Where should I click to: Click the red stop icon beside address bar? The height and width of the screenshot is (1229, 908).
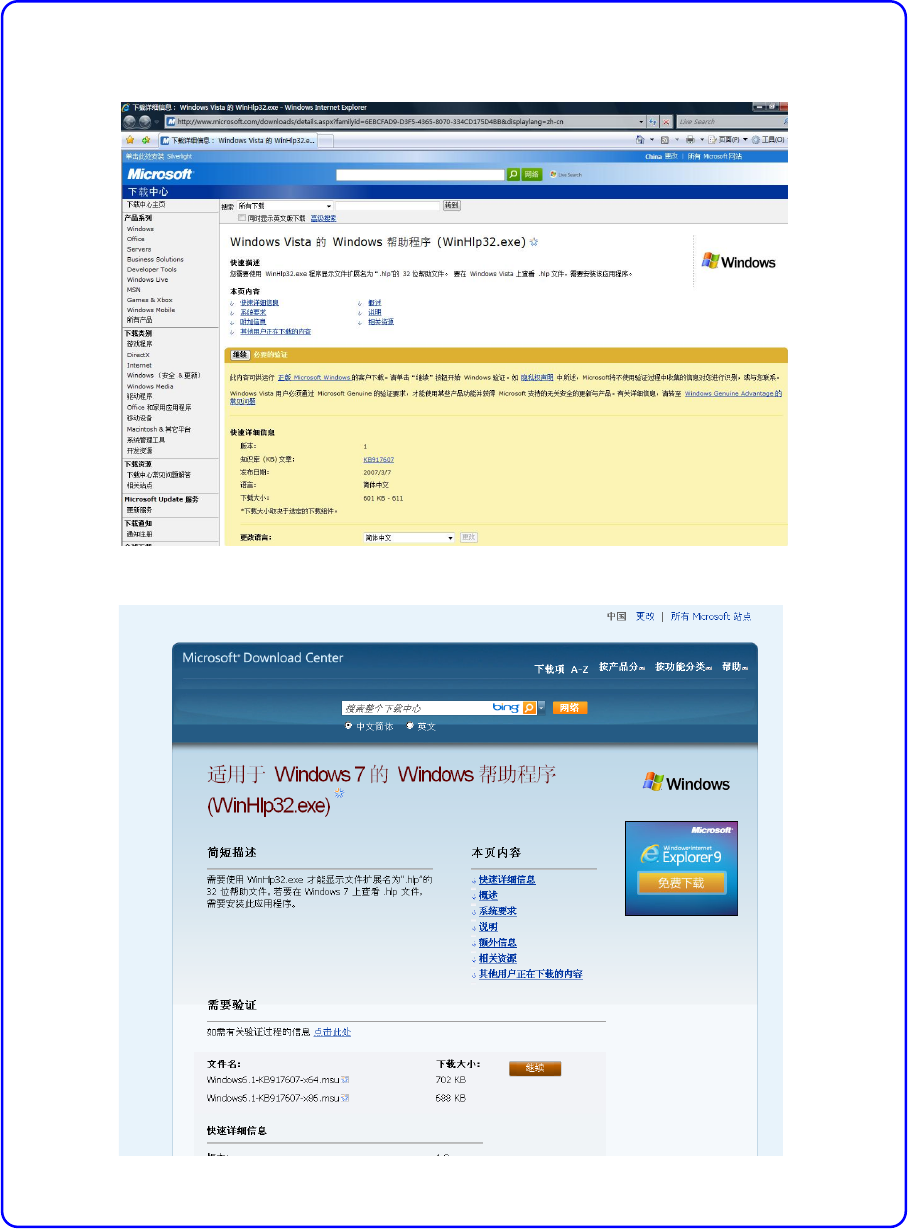coord(666,122)
